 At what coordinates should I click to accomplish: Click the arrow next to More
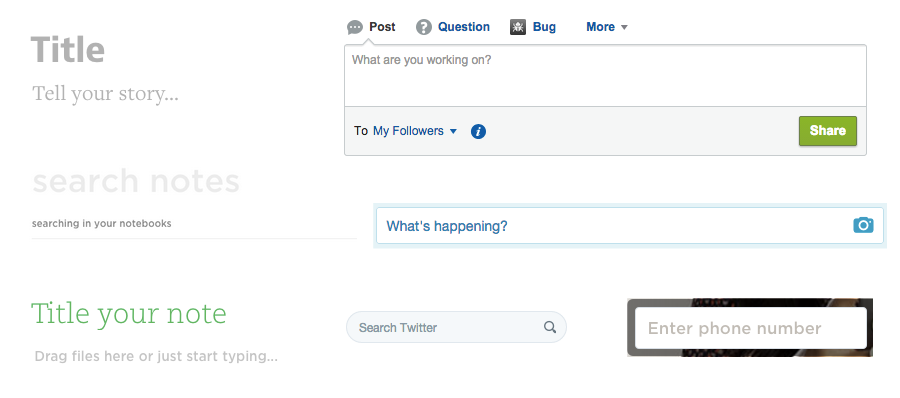(624, 28)
